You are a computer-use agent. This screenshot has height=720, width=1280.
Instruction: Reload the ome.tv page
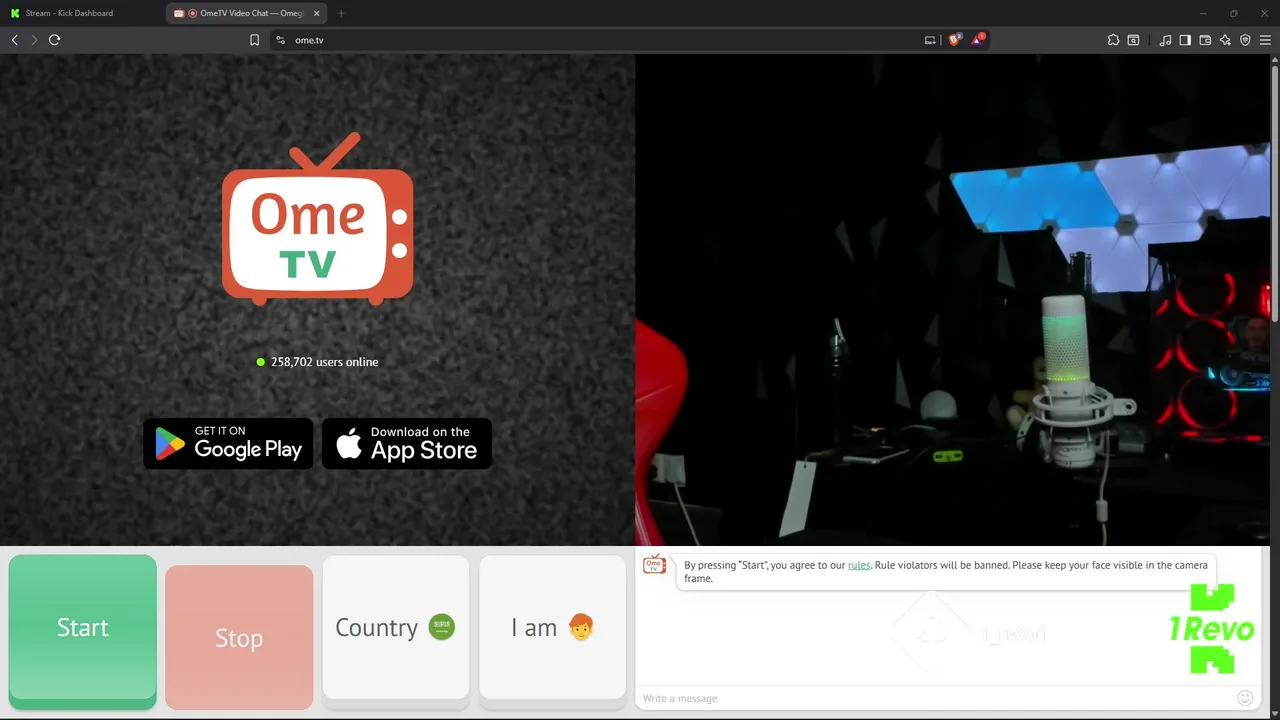[54, 40]
